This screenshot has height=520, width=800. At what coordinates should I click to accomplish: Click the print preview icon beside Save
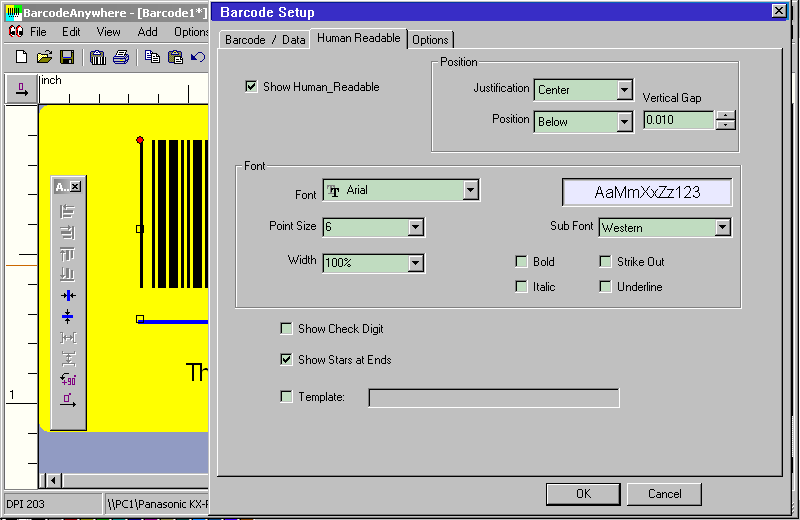point(97,57)
